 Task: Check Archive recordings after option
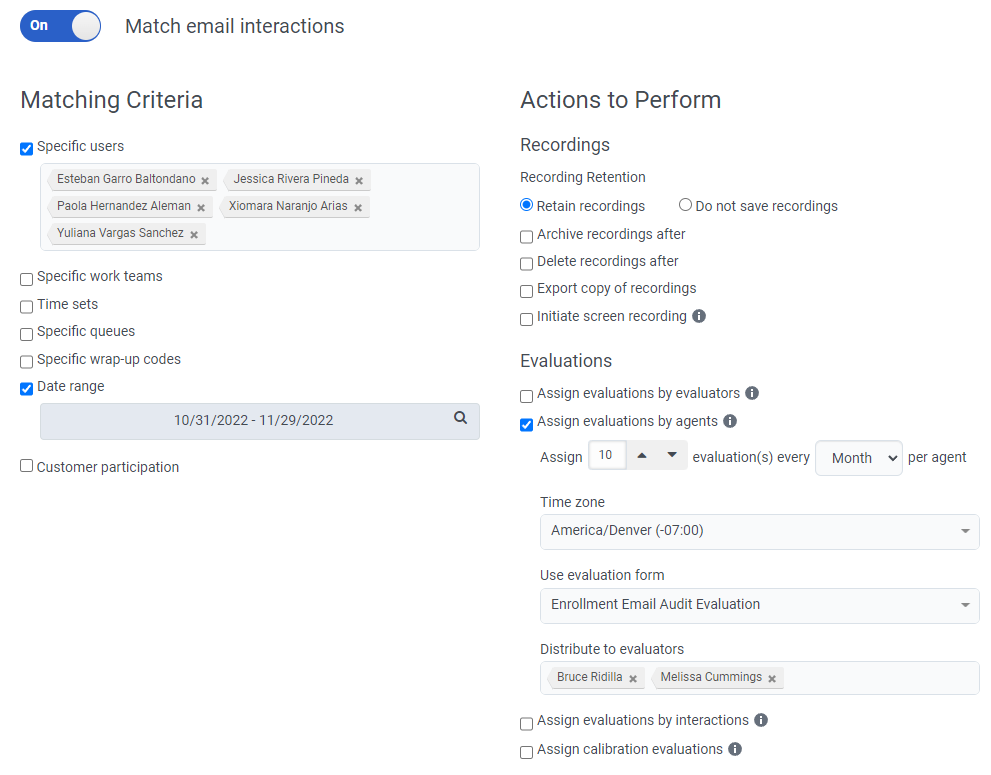click(527, 237)
